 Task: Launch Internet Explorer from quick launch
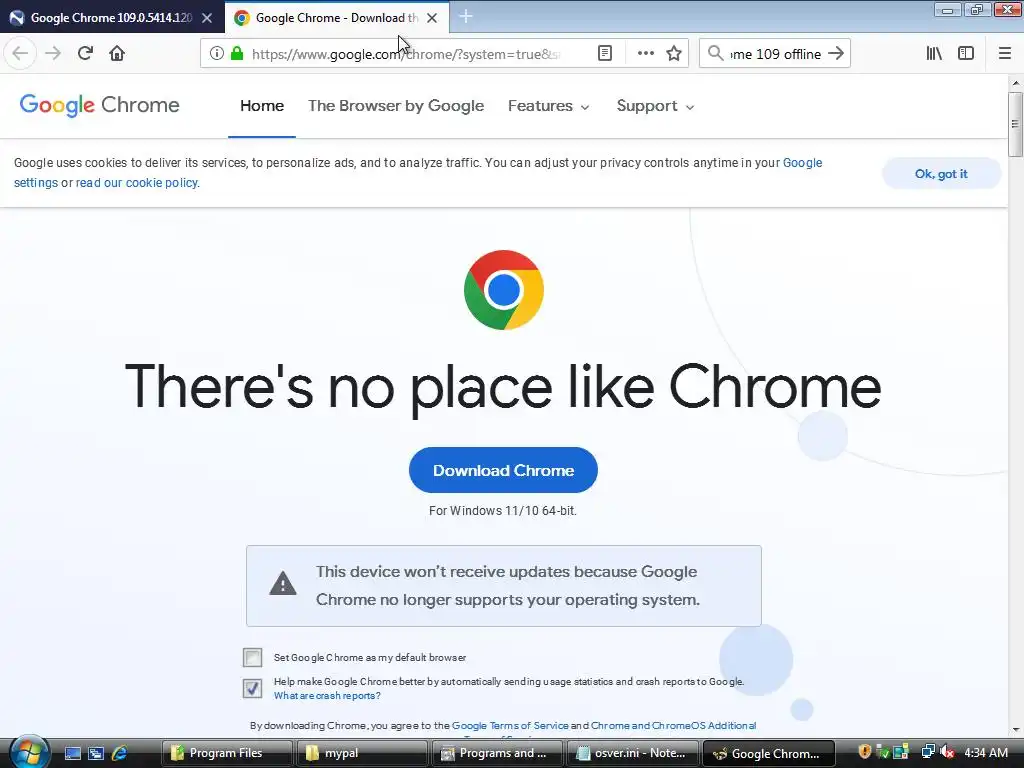(x=120, y=753)
